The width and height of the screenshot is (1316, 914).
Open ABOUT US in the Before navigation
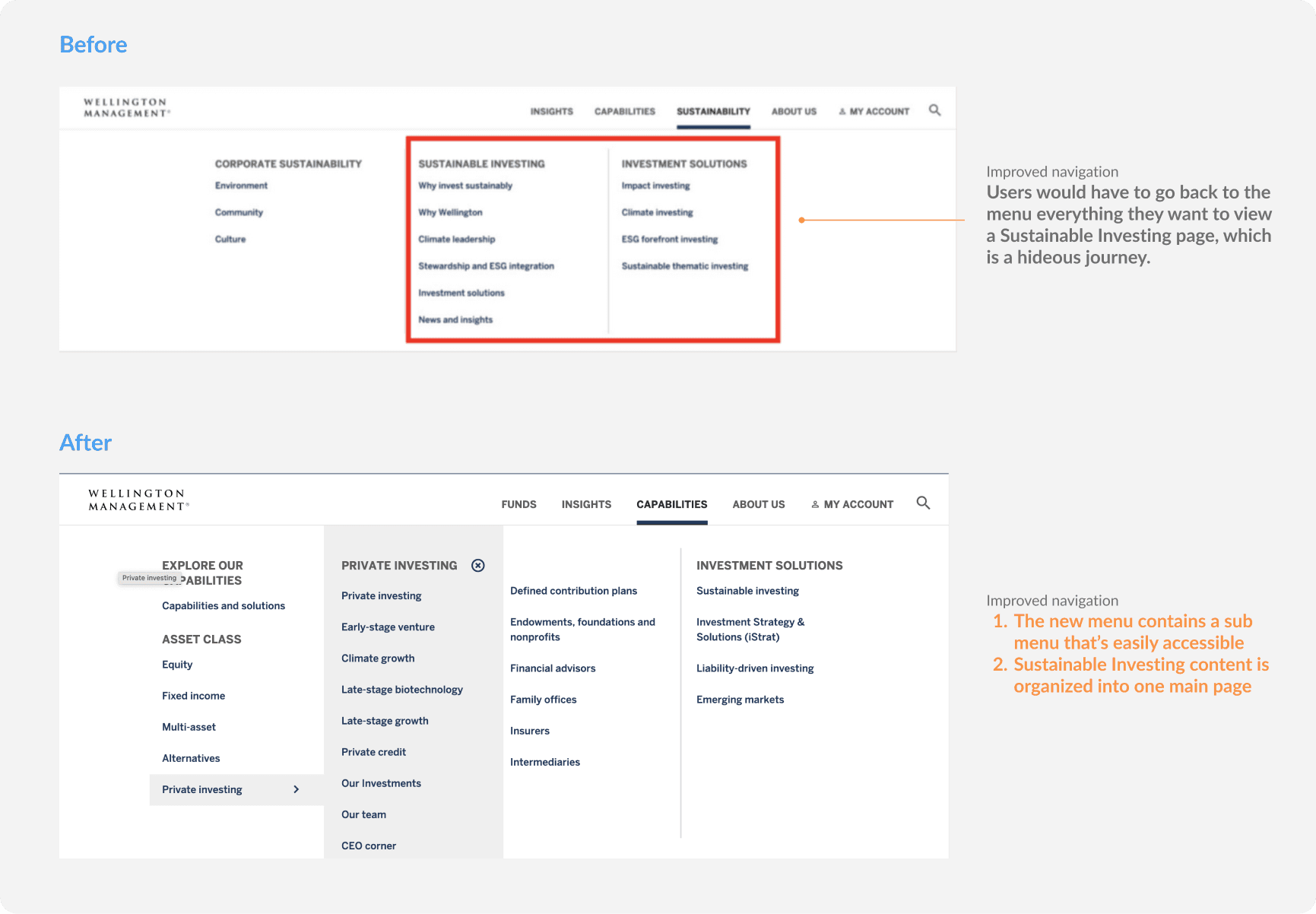[x=794, y=111]
